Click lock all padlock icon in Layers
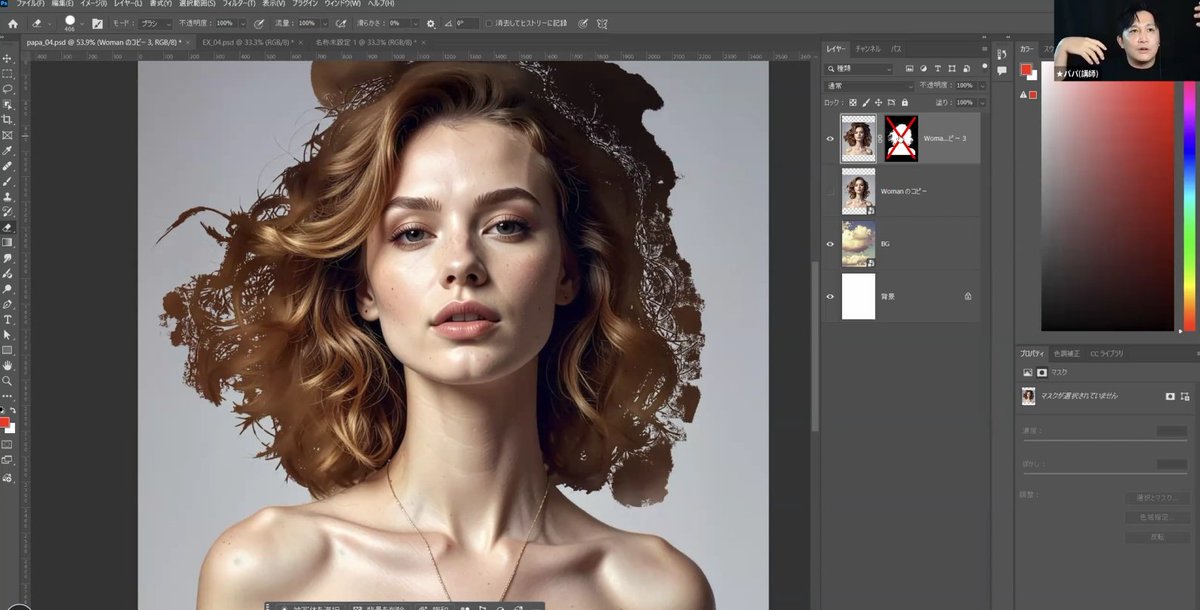Viewport: 1200px width, 610px height. tap(905, 102)
